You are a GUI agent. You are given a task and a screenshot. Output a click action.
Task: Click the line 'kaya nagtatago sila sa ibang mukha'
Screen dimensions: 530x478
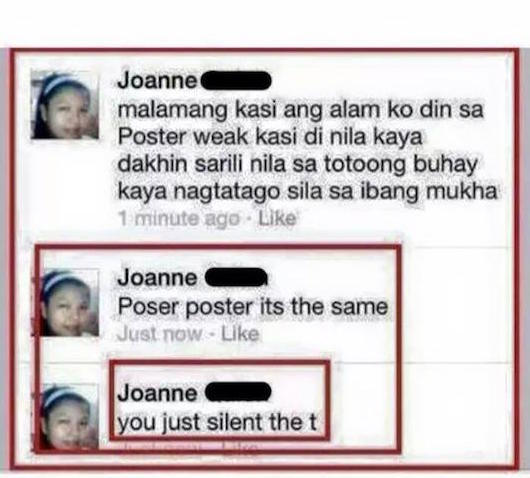(307, 192)
